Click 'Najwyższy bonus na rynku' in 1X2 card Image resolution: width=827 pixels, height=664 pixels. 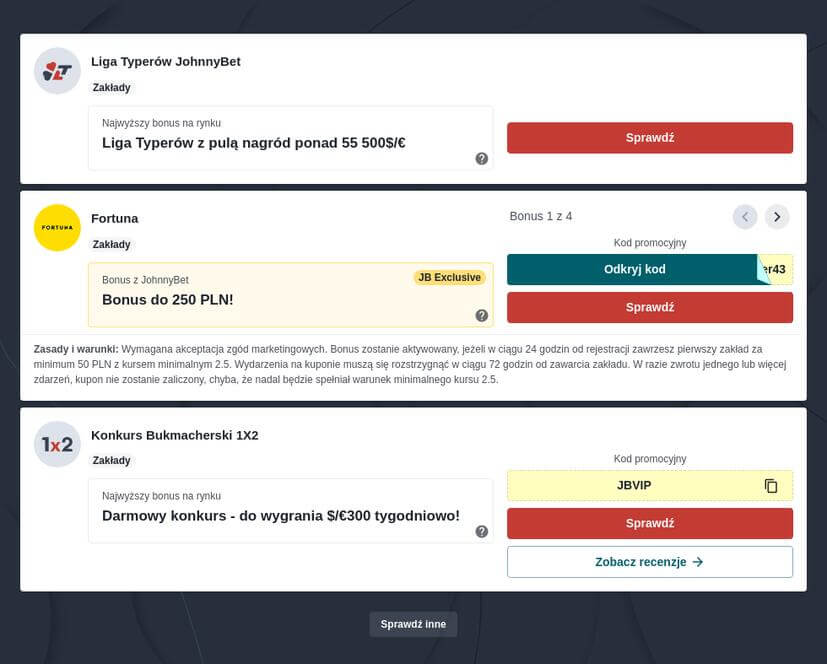(x=161, y=496)
